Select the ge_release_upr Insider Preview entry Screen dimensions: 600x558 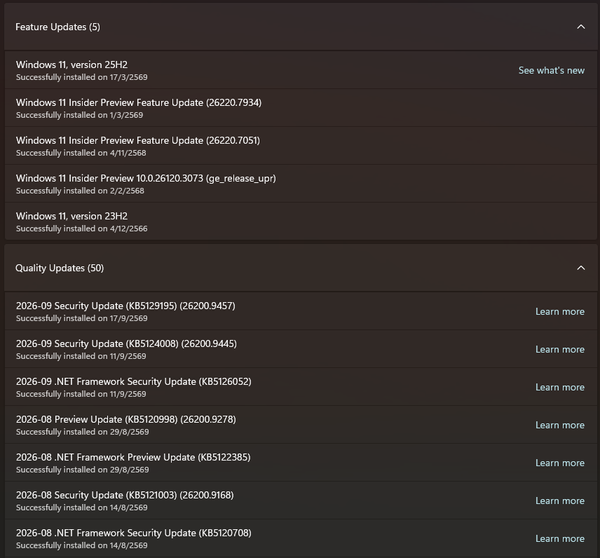(301, 184)
